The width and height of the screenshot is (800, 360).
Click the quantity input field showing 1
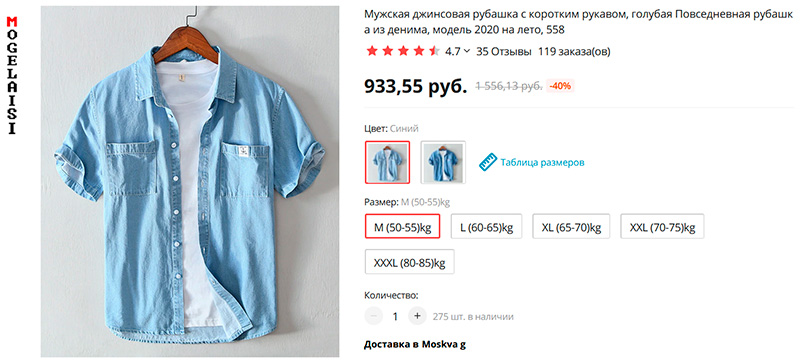pyautogui.click(x=395, y=316)
